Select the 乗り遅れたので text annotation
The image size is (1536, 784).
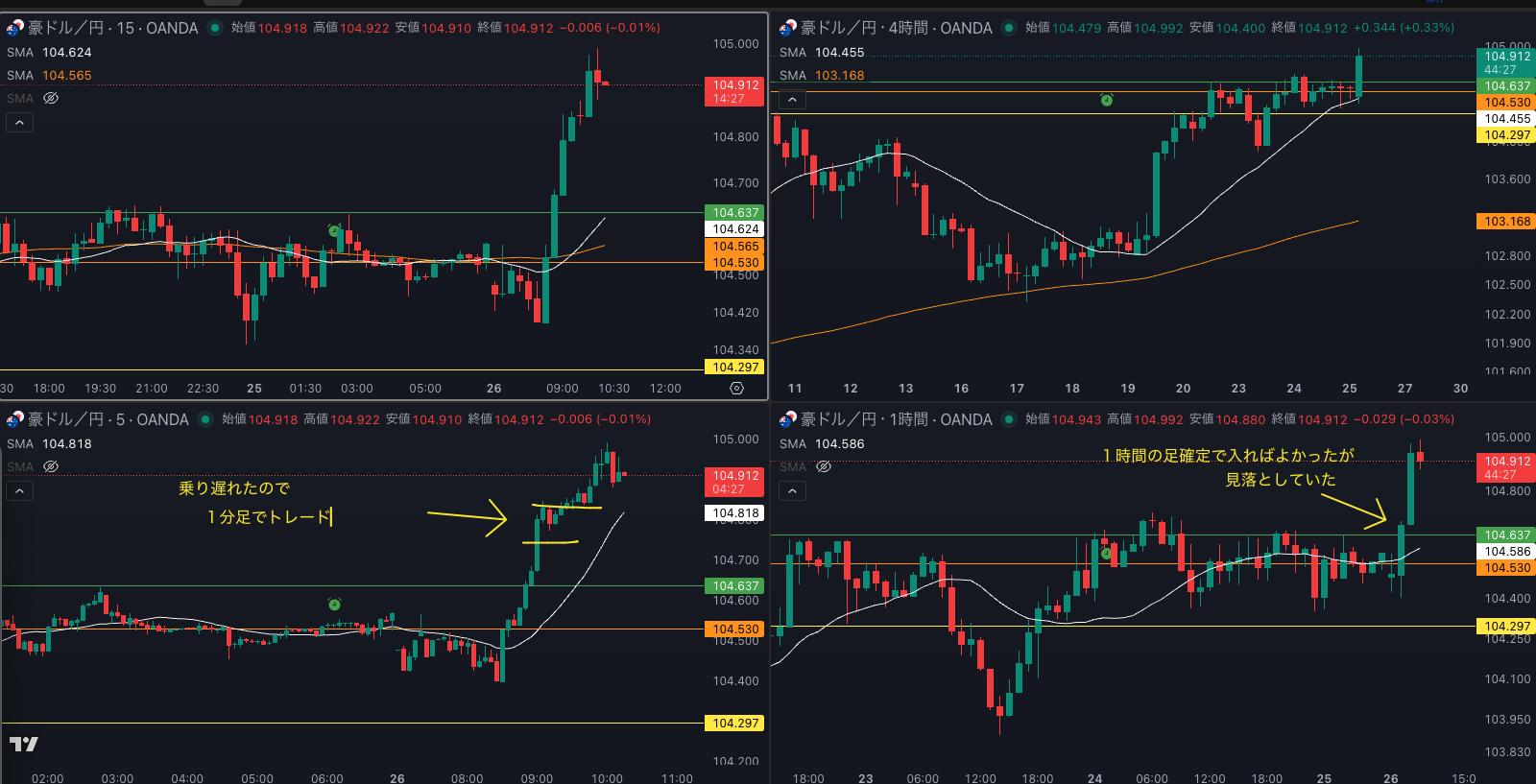click(x=234, y=488)
